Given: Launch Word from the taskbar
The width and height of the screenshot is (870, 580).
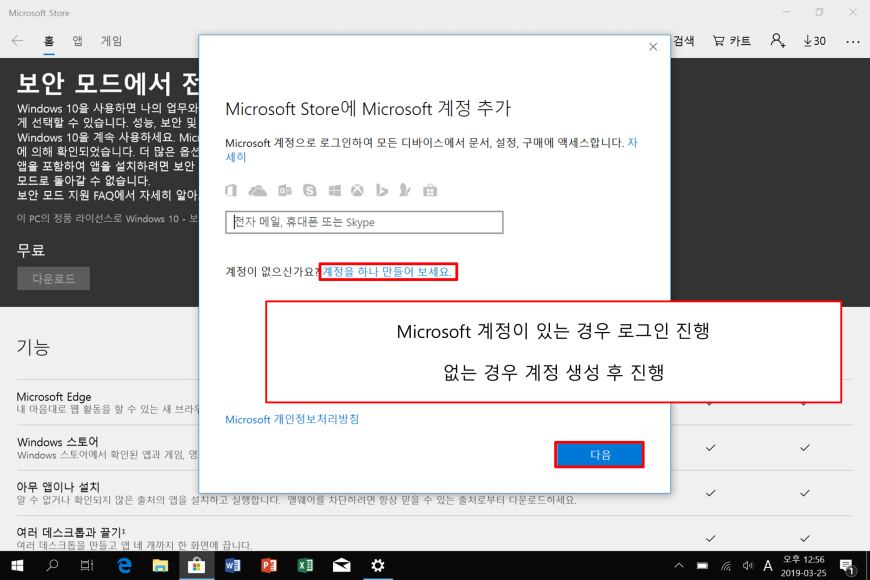Looking at the screenshot, I should point(232,566).
